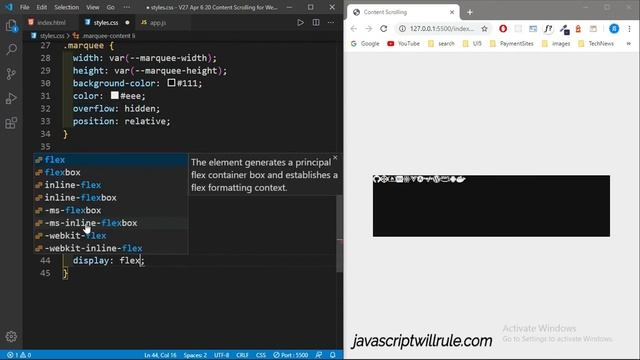Close the suggestion details panel

[335, 158]
